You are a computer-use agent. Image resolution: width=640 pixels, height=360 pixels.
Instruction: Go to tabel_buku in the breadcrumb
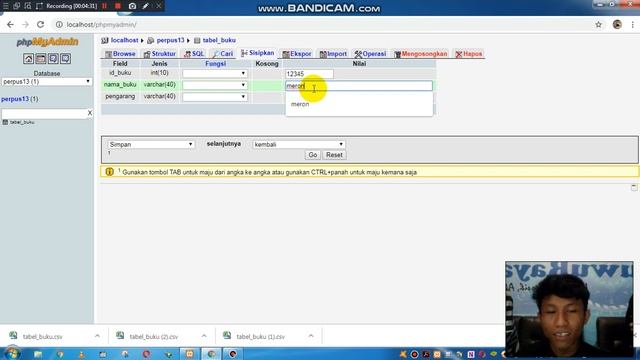pos(219,40)
